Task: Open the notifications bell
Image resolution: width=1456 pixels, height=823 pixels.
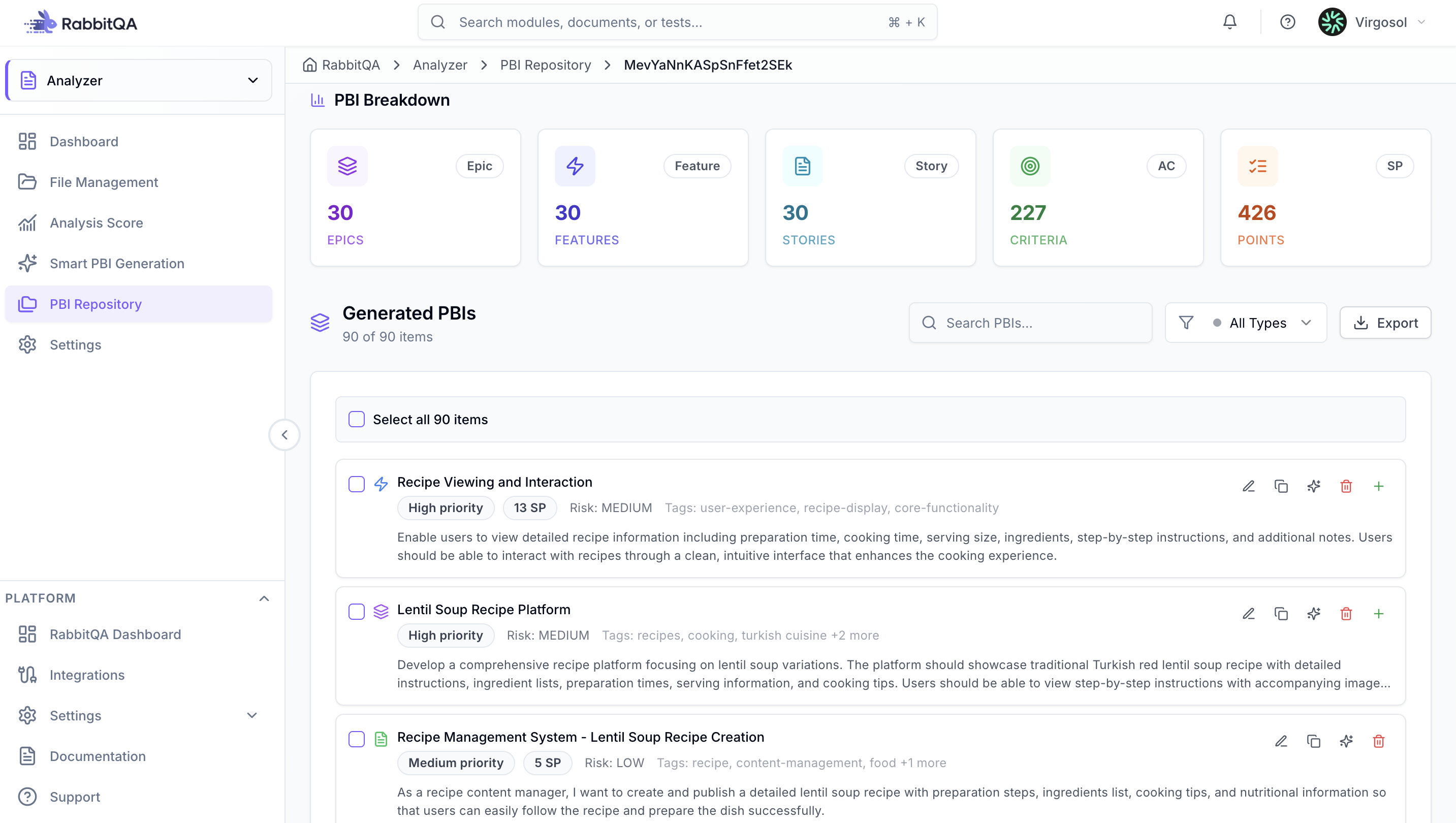Action: coord(1229,22)
